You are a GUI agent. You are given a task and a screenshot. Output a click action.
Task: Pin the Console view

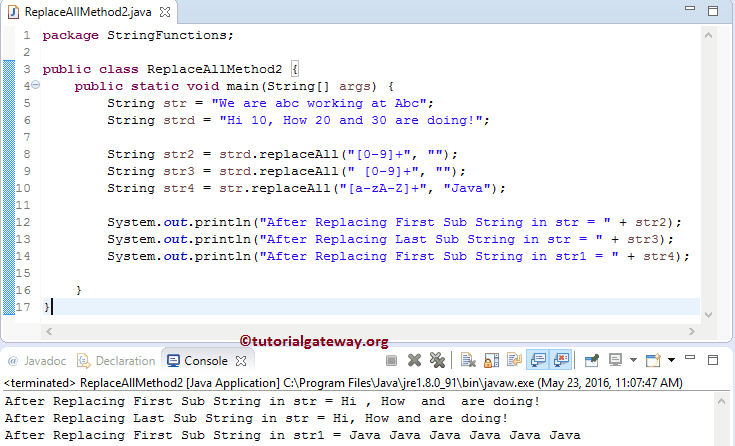click(592, 360)
